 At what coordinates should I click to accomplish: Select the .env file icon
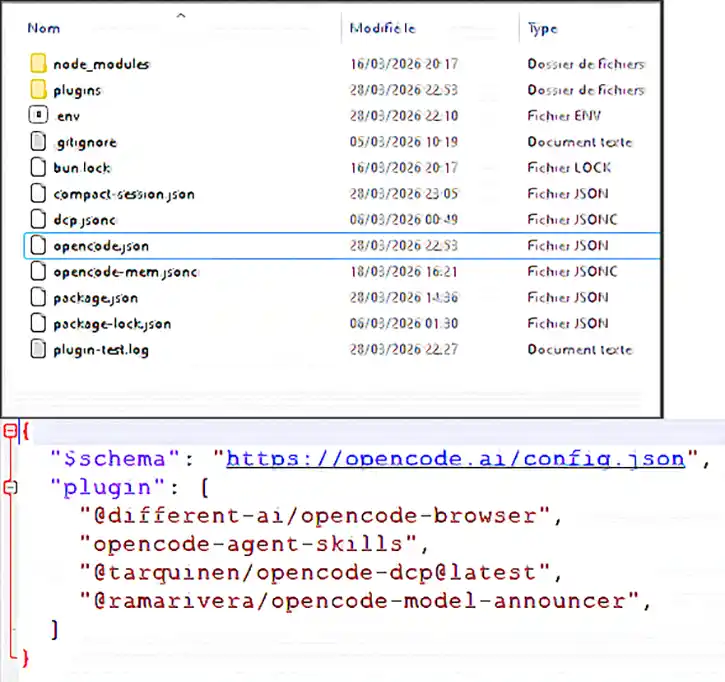coord(38,115)
